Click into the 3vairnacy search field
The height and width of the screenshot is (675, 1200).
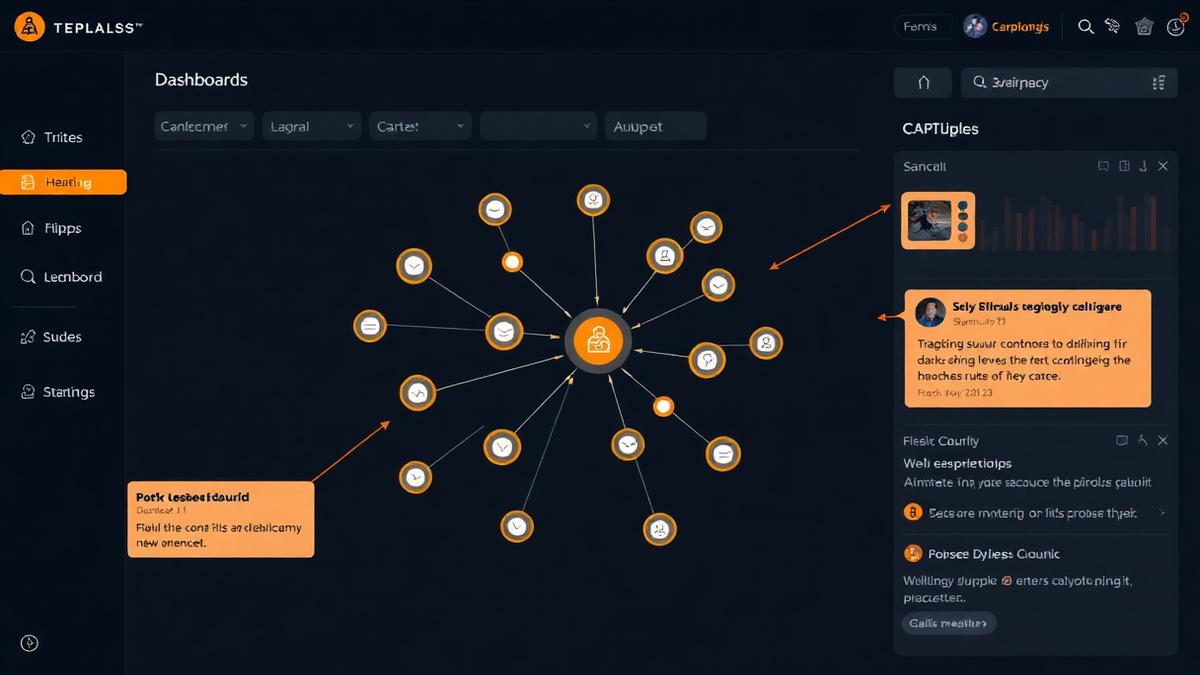tap(1069, 83)
